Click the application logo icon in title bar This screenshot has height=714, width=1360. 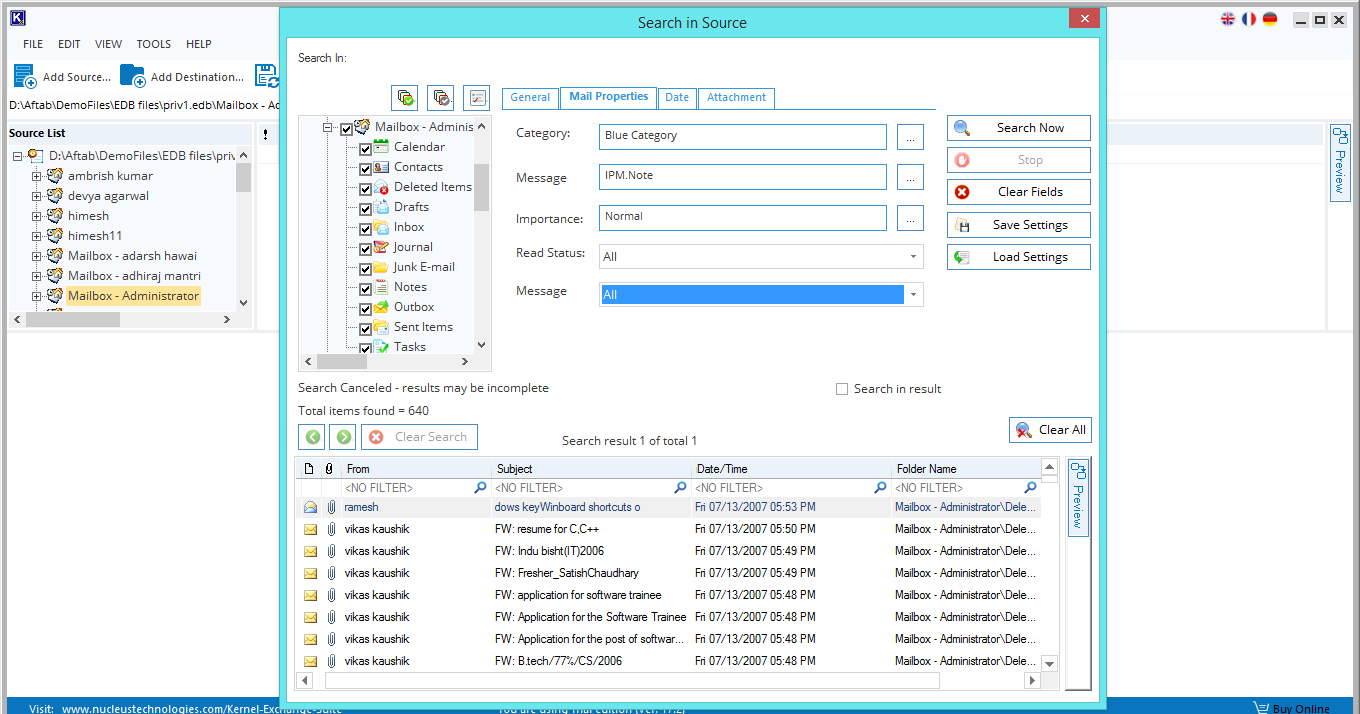pyautogui.click(x=17, y=18)
